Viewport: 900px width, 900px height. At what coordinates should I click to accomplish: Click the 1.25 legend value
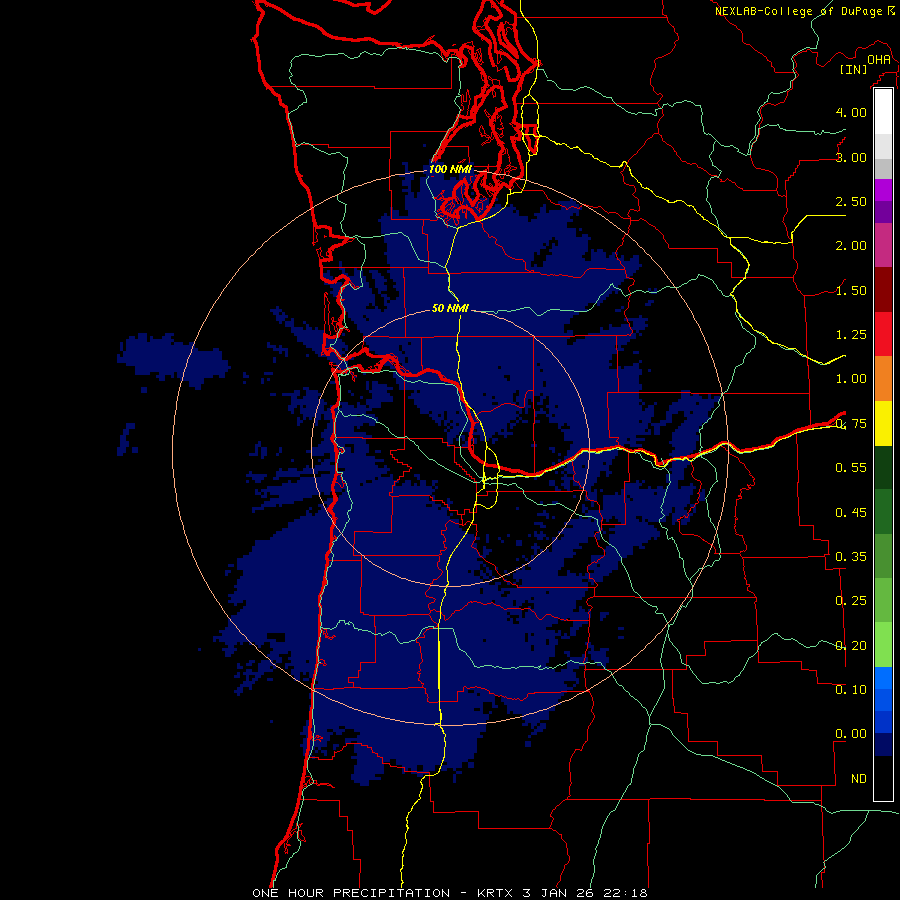coord(851,335)
